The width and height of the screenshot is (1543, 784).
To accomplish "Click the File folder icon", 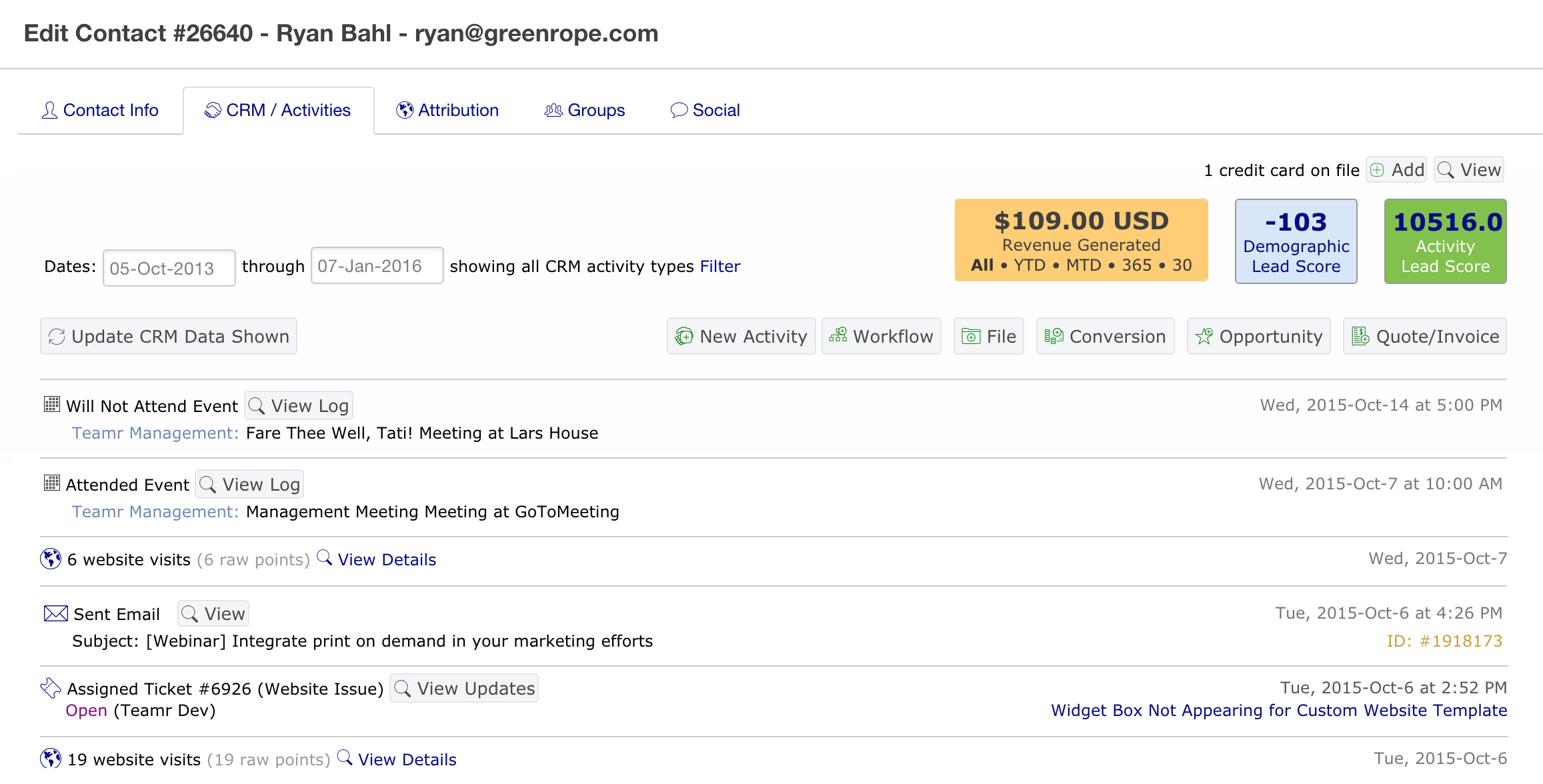I will pos(971,336).
